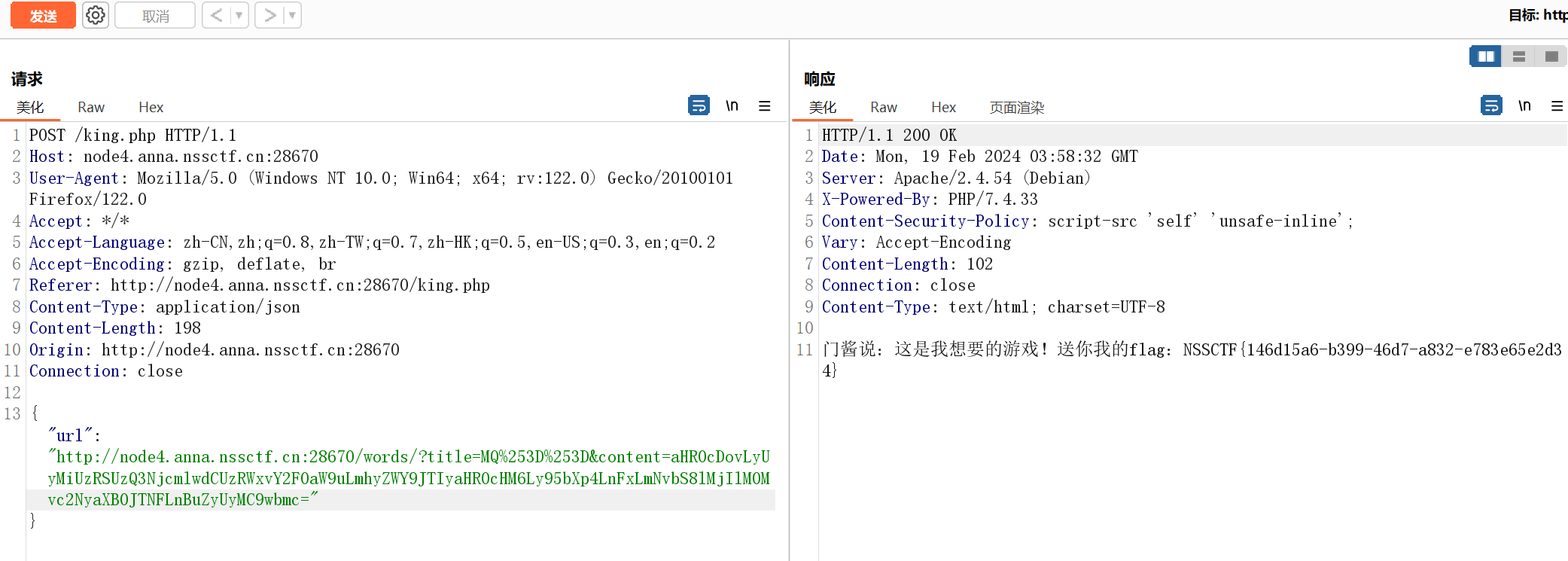Select top-bottom split layout icon
Image resolution: width=1568 pixels, height=561 pixels.
[1518, 56]
